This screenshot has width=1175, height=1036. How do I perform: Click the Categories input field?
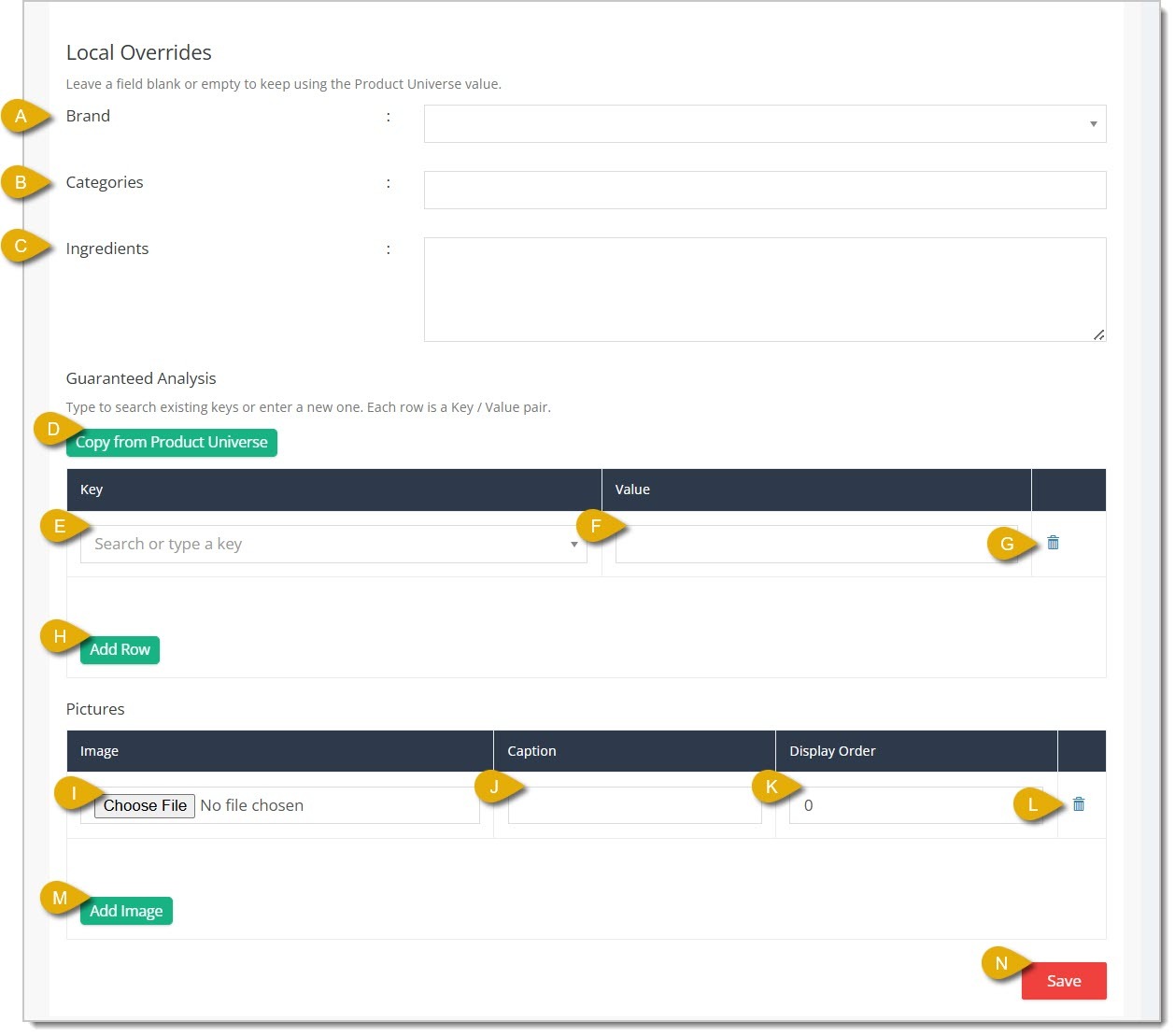[765, 190]
